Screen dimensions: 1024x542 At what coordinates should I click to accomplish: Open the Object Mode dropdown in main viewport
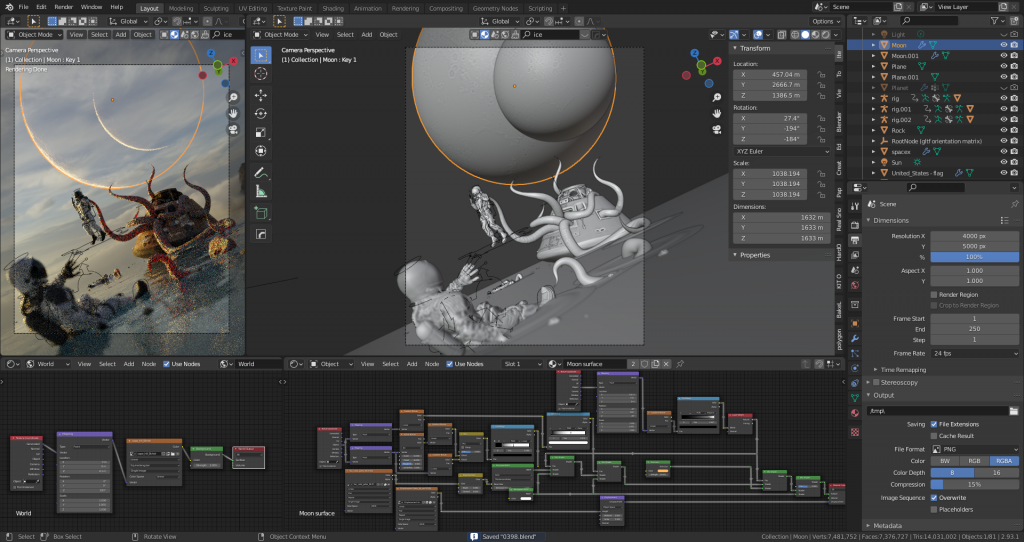281,35
